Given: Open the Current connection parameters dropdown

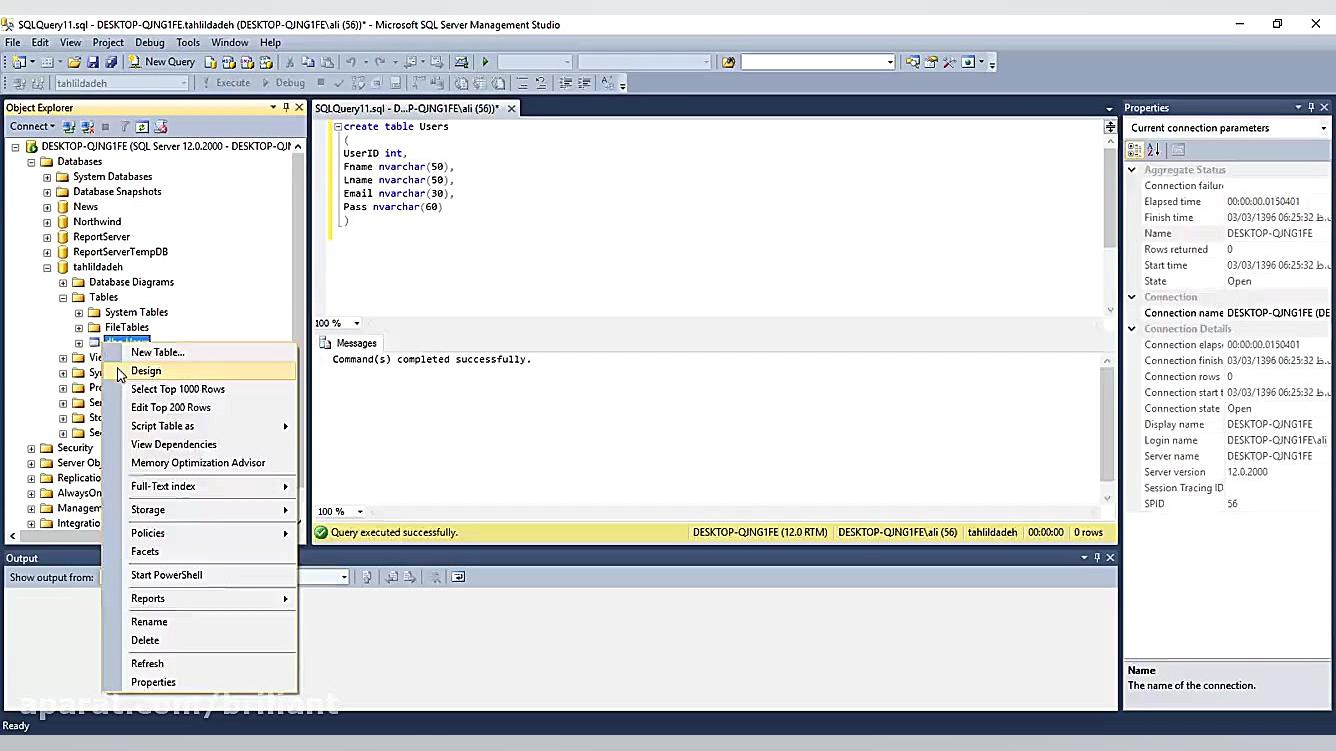Looking at the screenshot, I should (x=1323, y=128).
